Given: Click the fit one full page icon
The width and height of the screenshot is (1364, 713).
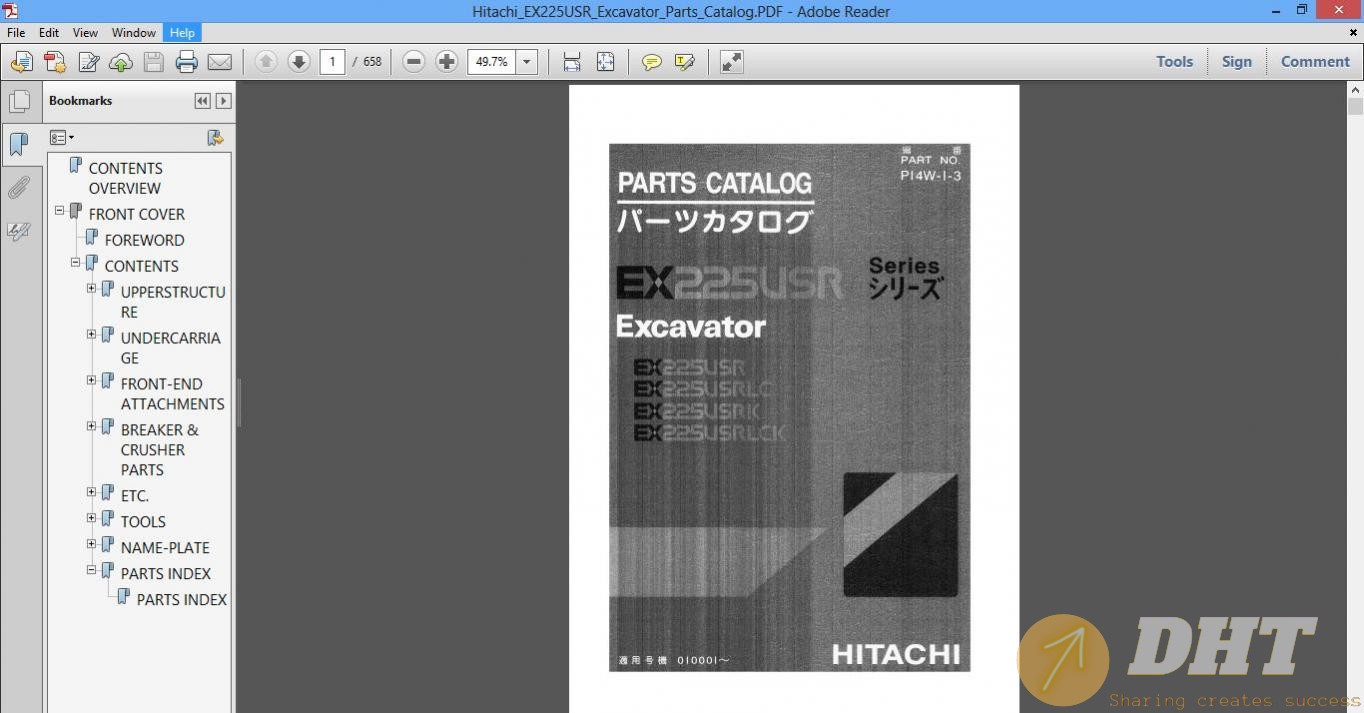Looking at the screenshot, I should (605, 62).
